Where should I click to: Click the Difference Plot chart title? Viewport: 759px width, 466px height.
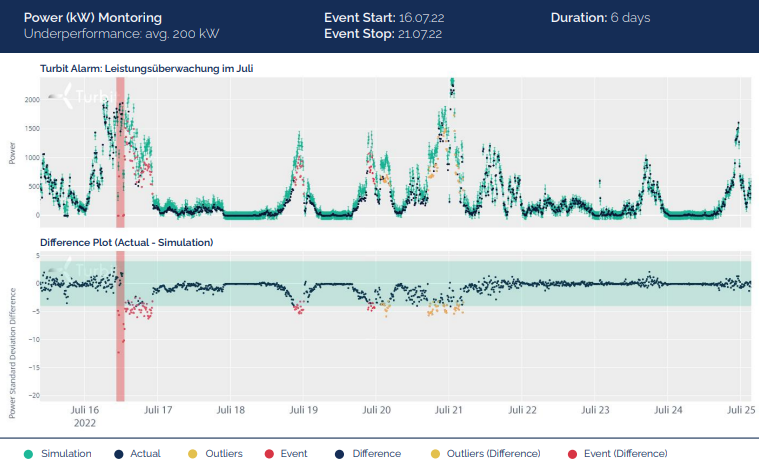pyautogui.click(x=126, y=242)
